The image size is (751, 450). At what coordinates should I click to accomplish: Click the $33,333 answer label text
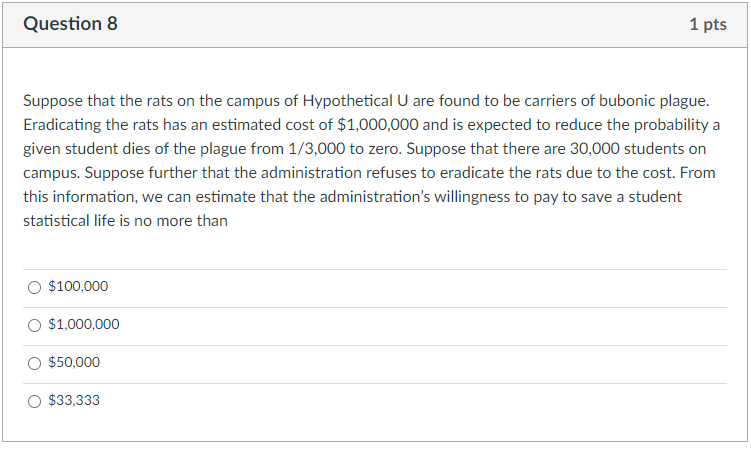click(x=74, y=401)
